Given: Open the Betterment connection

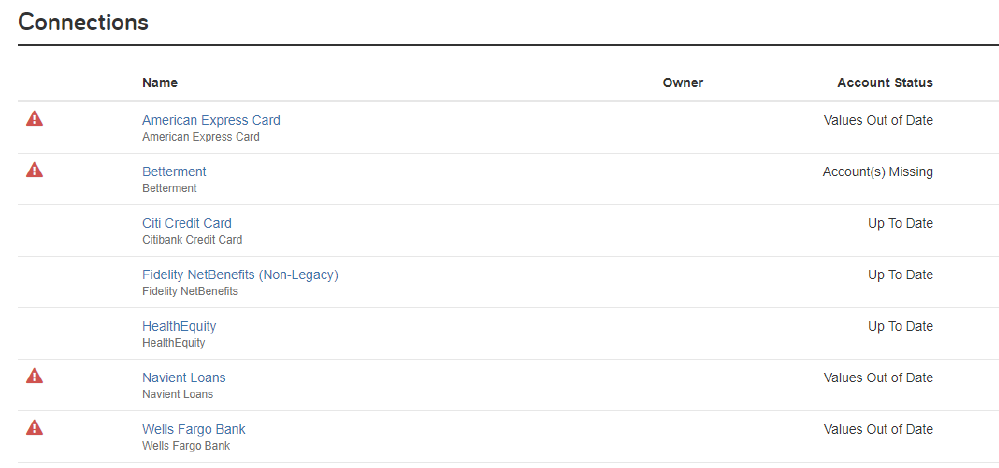Looking at the screenshot, I should point(174,172).
